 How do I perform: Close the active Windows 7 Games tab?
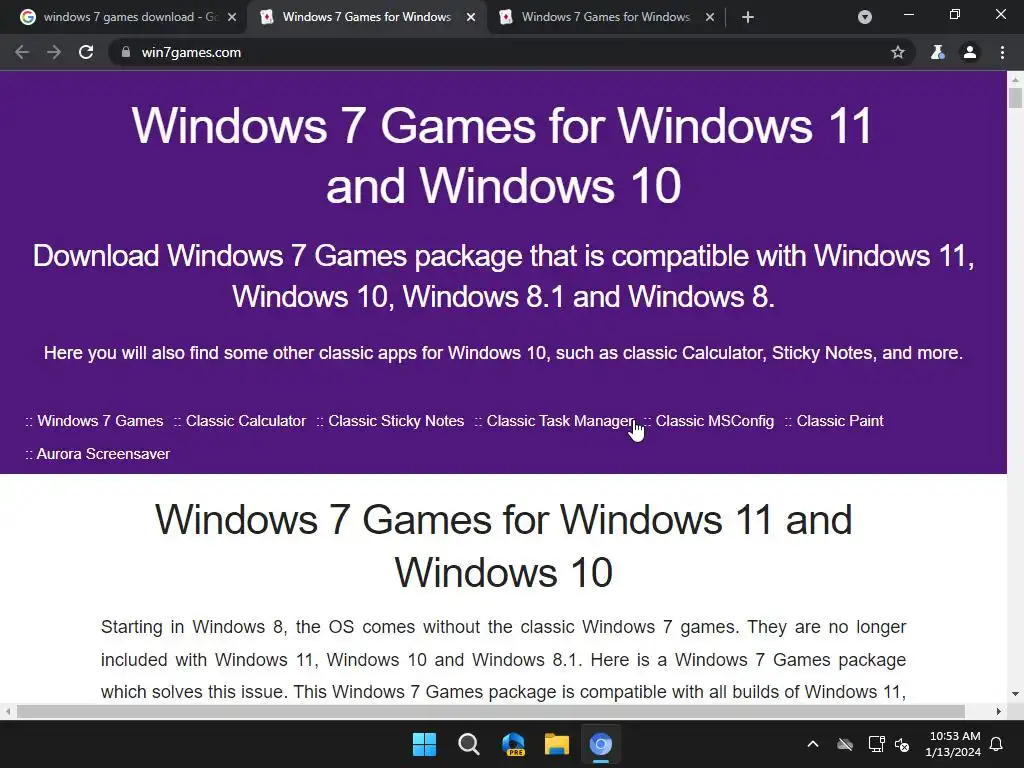click(x=471, y=18)
